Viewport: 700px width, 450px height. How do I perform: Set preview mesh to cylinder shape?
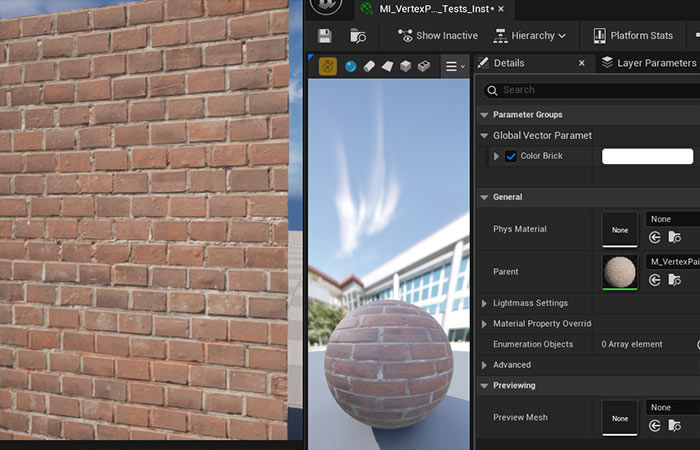pos(369,66)
